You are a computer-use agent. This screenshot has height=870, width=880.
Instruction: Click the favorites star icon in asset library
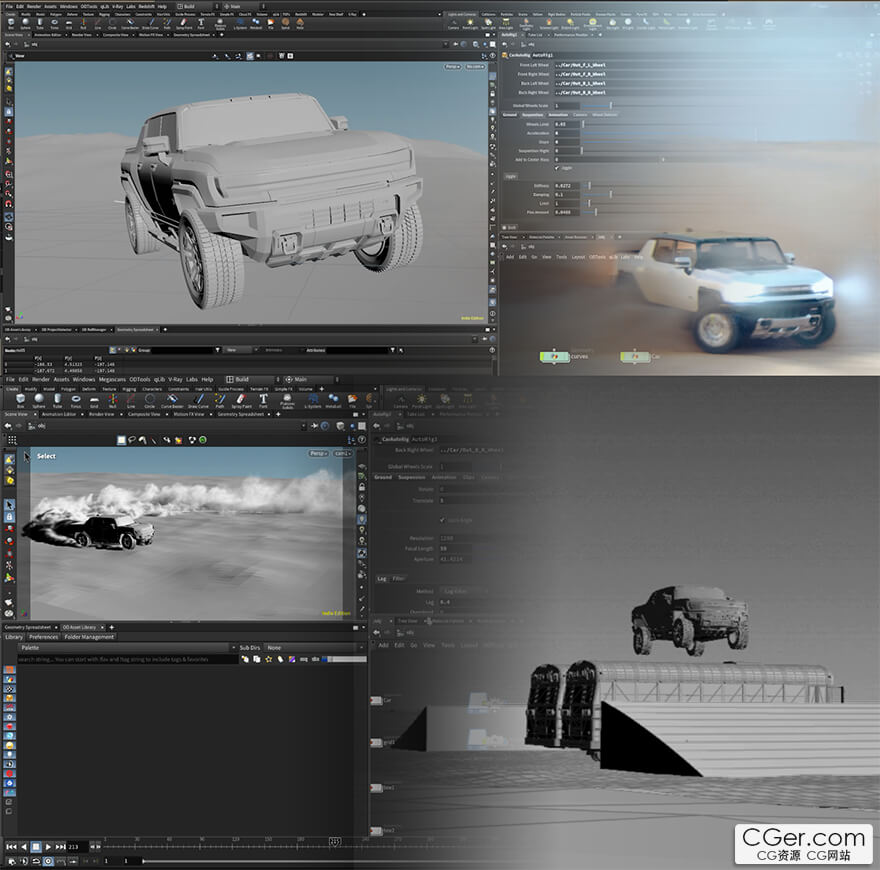(x=268, y=659)
